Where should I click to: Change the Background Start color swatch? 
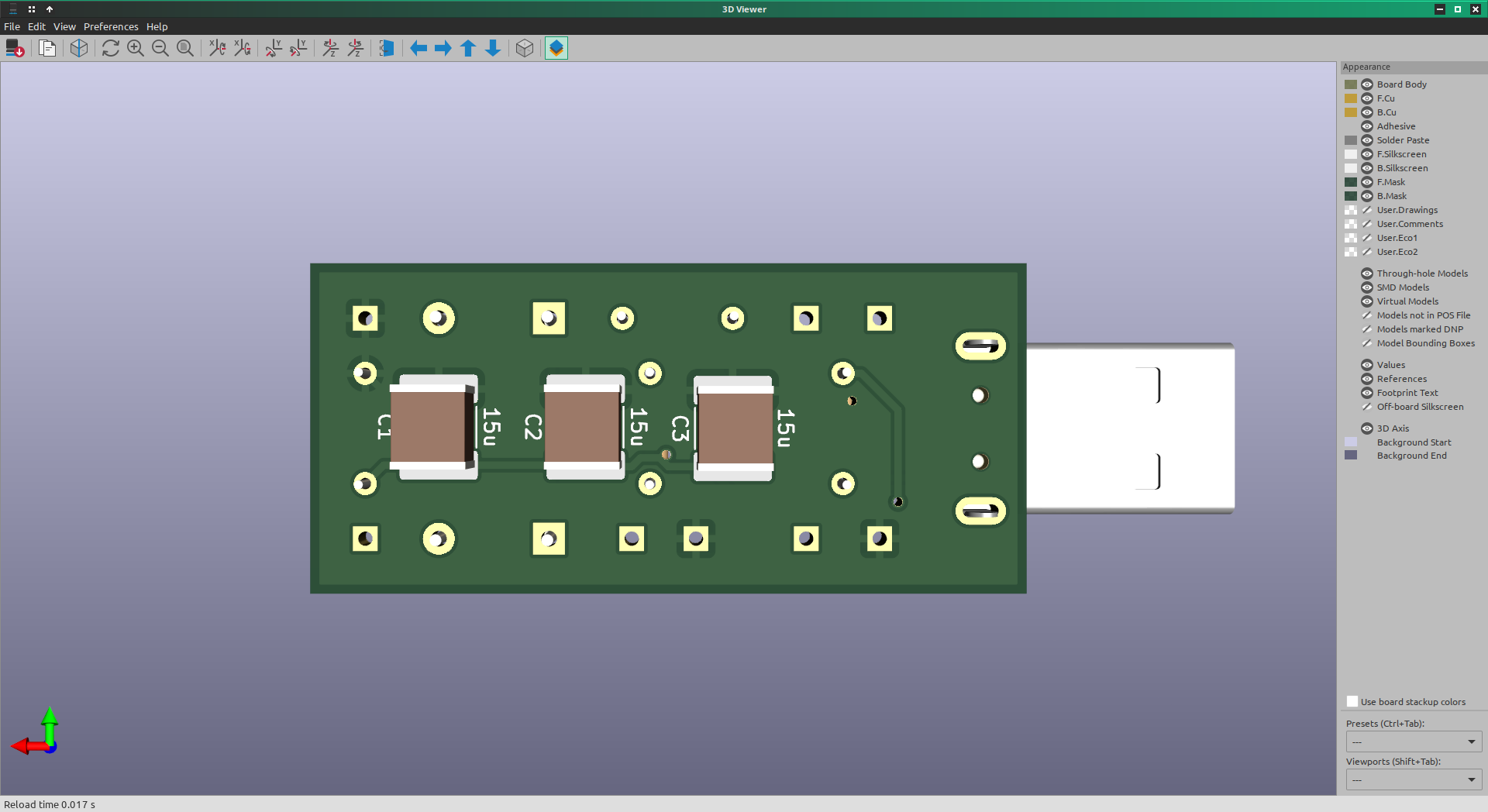coord(1351,442)
